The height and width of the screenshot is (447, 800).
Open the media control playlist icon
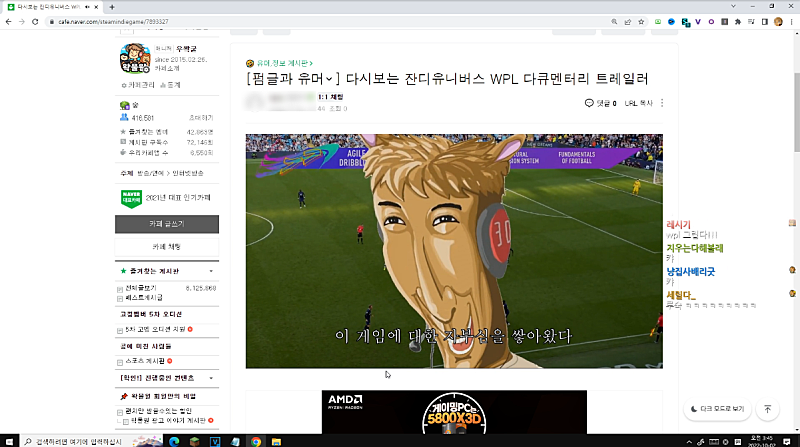coord(751,22)
